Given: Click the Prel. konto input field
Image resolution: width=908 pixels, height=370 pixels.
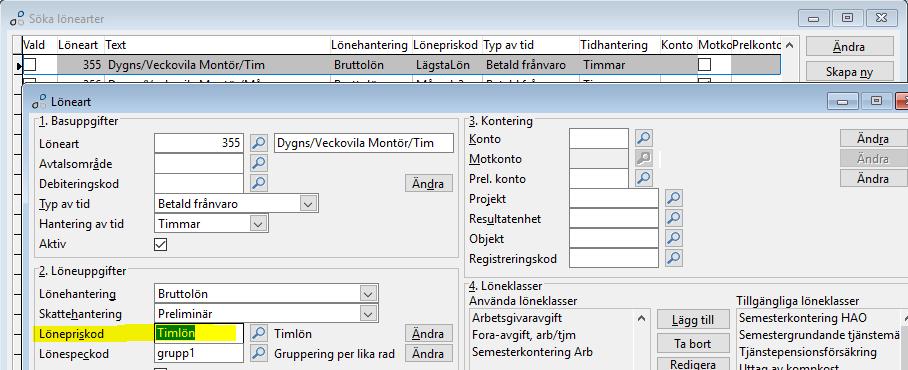Looking at the screenshot, I should [x=599, y=178].
